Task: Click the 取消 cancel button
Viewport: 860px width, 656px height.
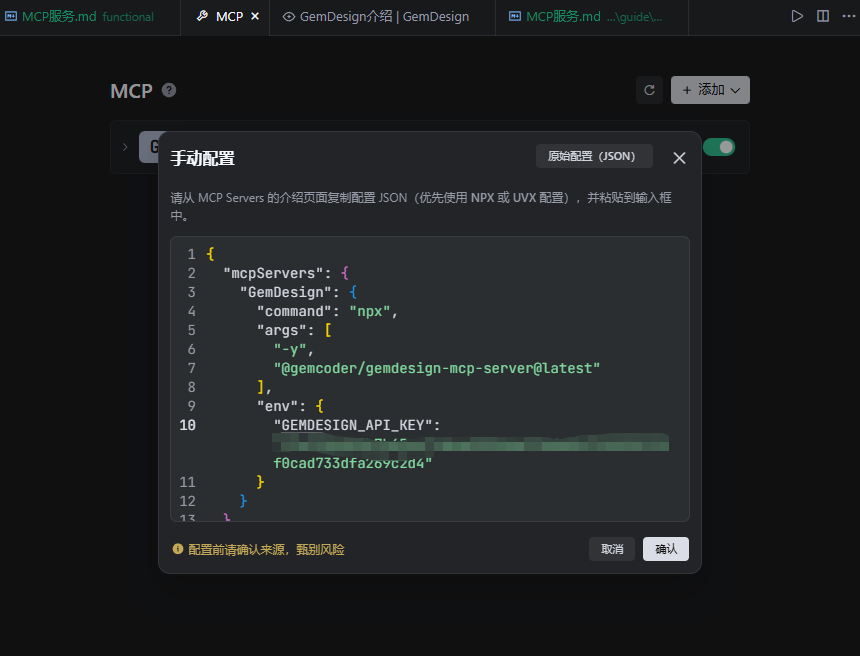Action: pyautogui.click(x=612, y=549)
